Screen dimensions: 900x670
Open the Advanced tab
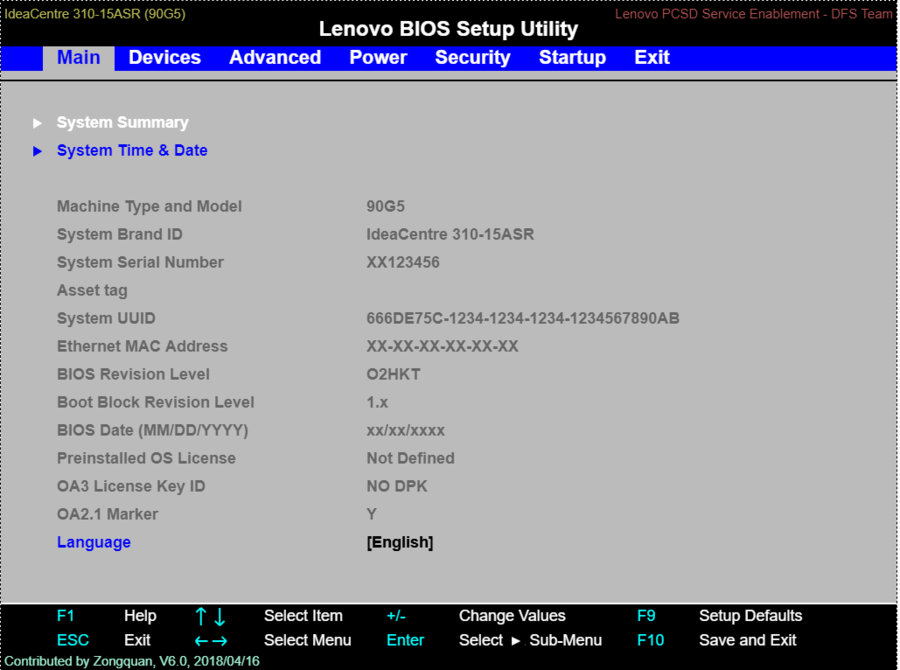[275, 58]
